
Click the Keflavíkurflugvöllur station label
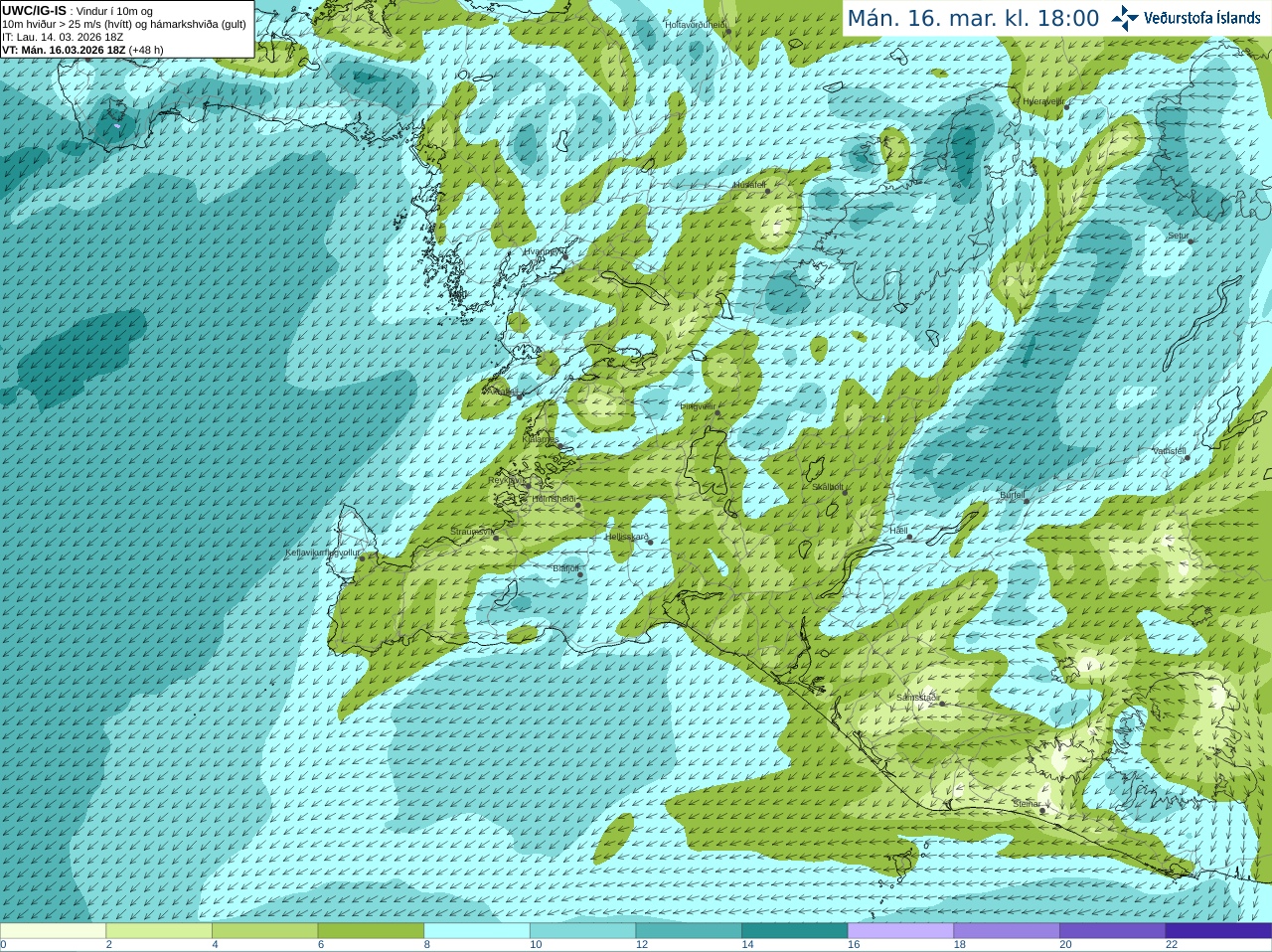(x=323, y=553)
